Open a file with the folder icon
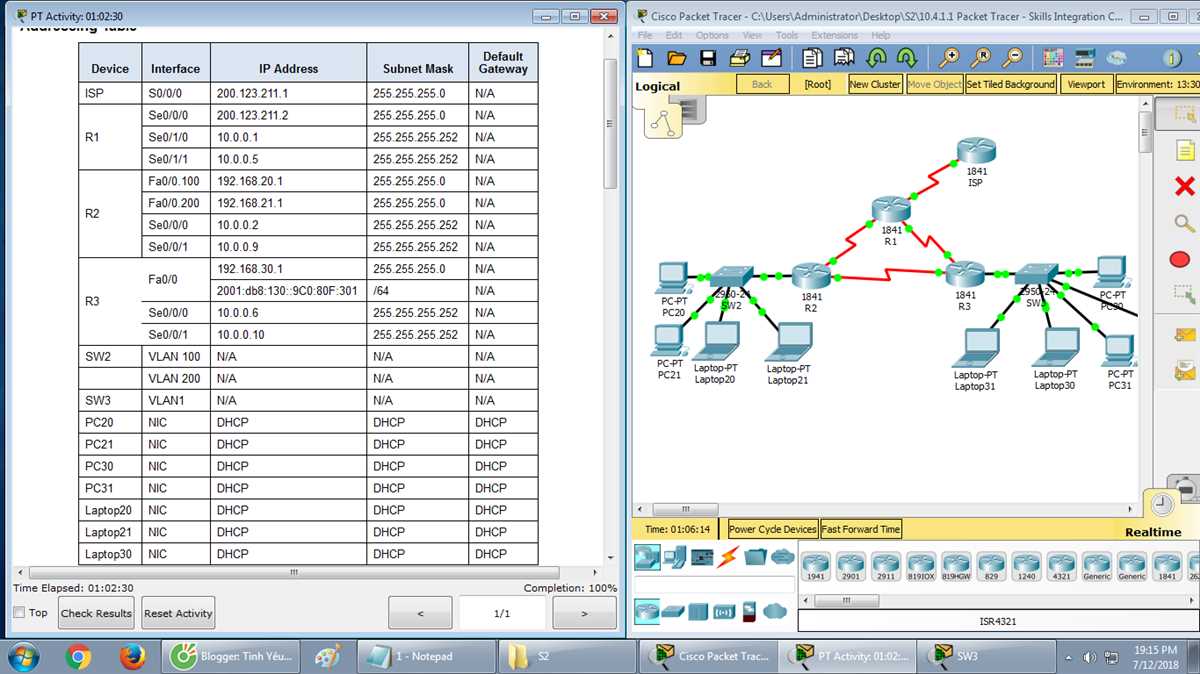 [677, 58]
